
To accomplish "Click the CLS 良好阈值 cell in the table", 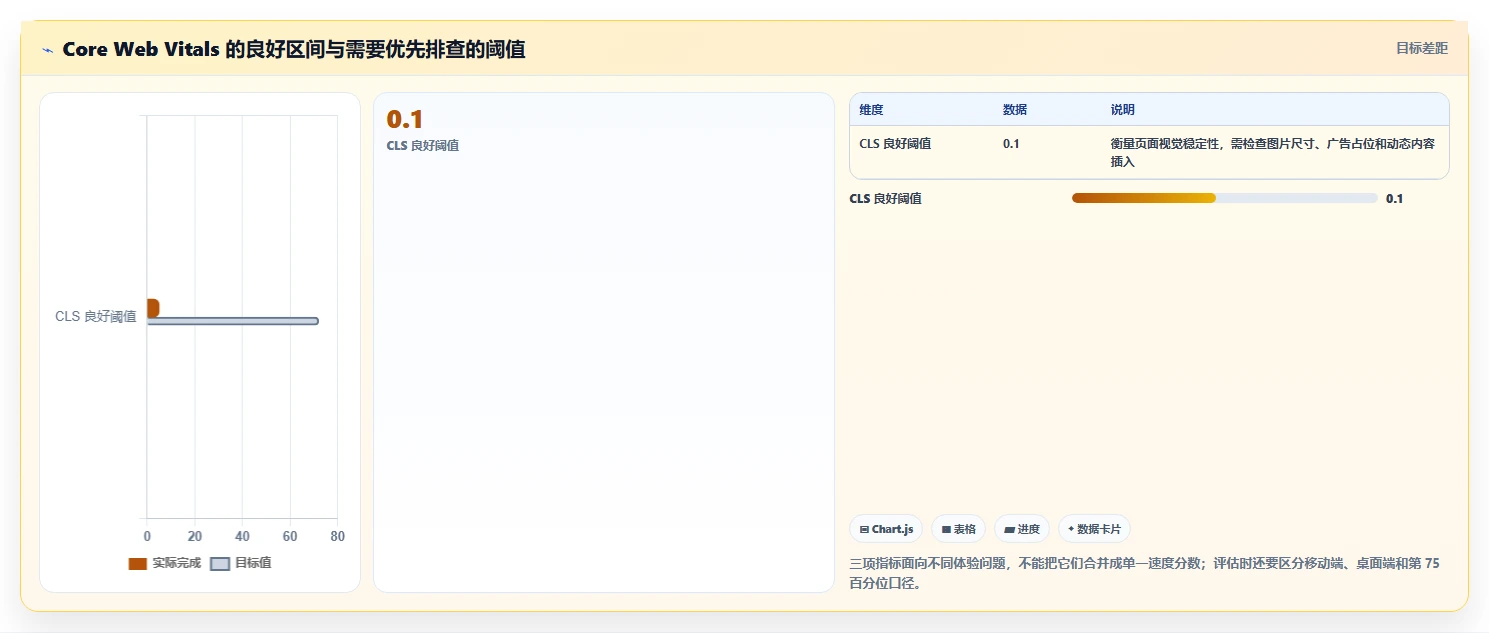I will pyautogui.click(x=895, y=144).
